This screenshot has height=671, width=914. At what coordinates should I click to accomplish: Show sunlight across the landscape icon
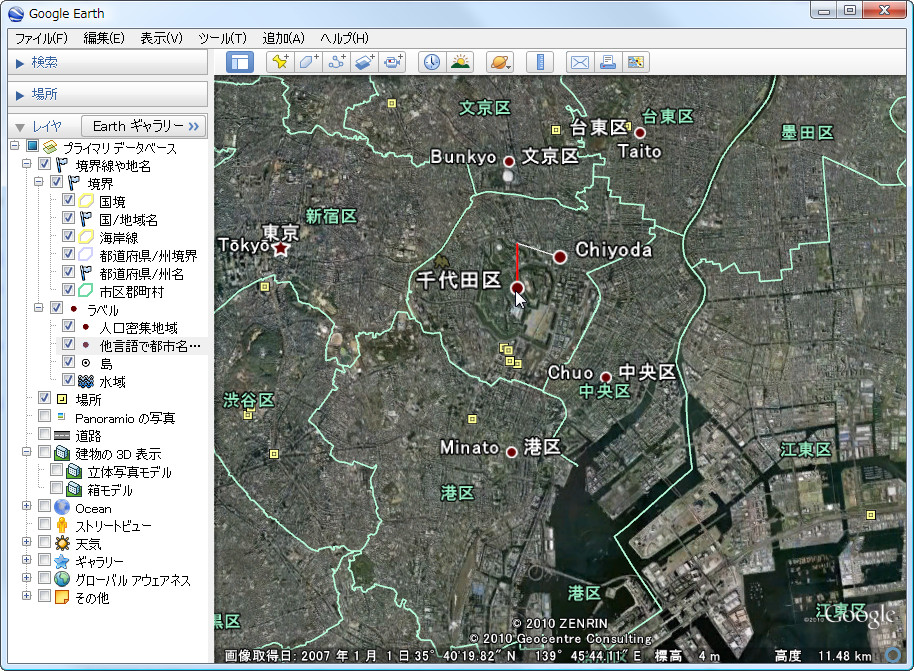tap(460, 62)
